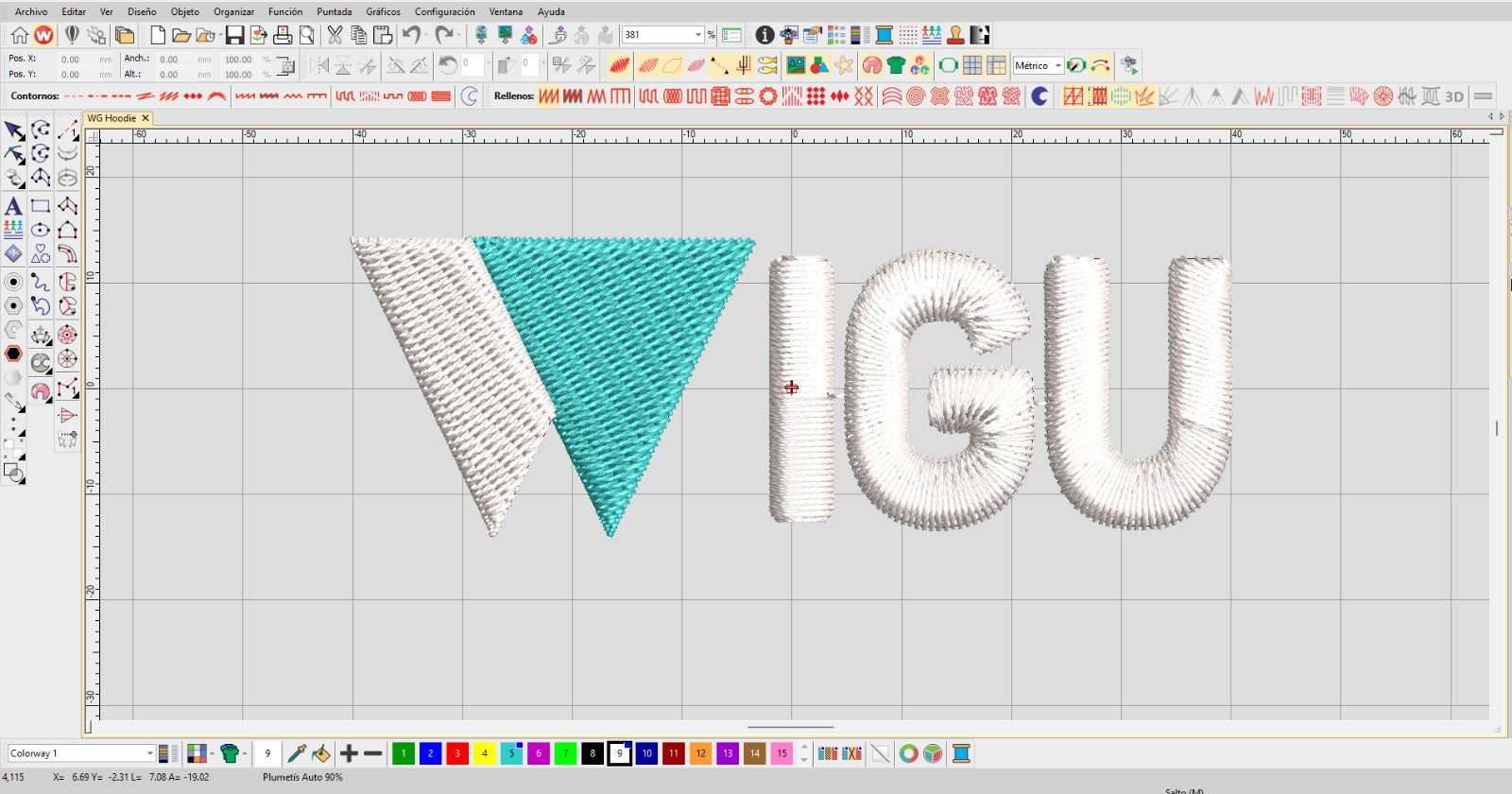Toggle the 3D stitch effect
1512x794 pixels.
tap(1454, 96)
